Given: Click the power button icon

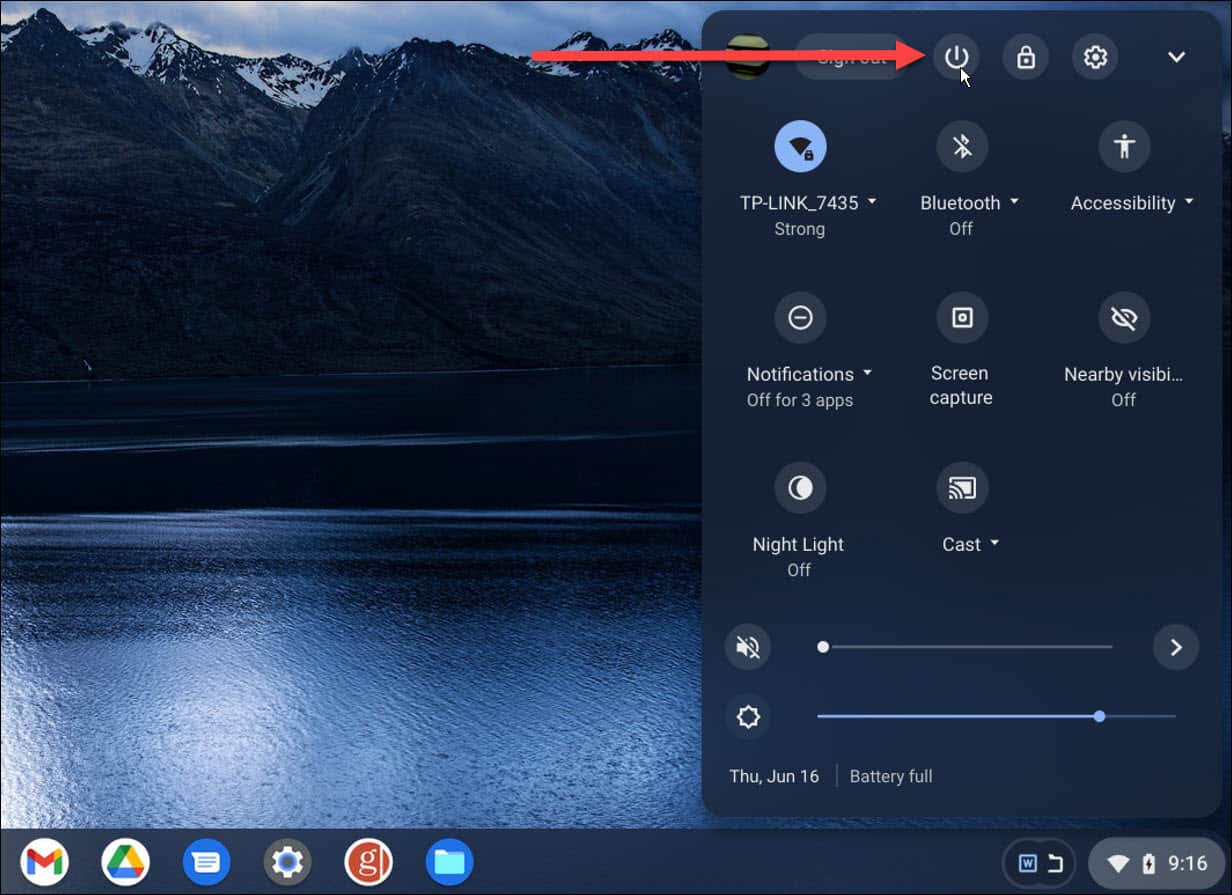Looking at the screenshot, I should [956, 57].
